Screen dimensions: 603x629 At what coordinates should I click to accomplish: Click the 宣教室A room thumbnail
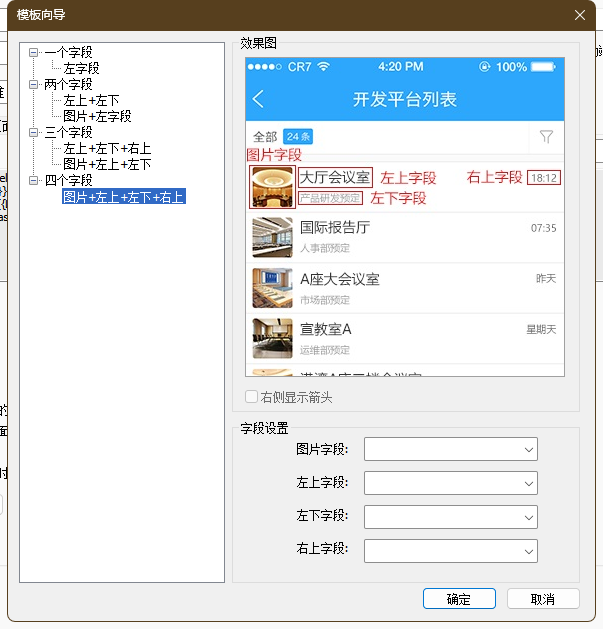pos(272,338)
